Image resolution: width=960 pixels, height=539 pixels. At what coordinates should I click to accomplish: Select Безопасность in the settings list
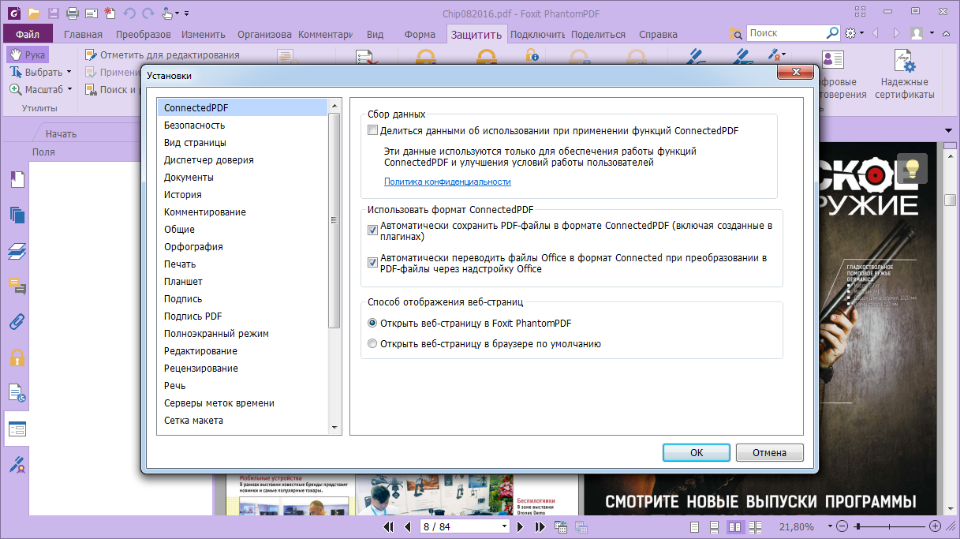click(x=195, y=125)
